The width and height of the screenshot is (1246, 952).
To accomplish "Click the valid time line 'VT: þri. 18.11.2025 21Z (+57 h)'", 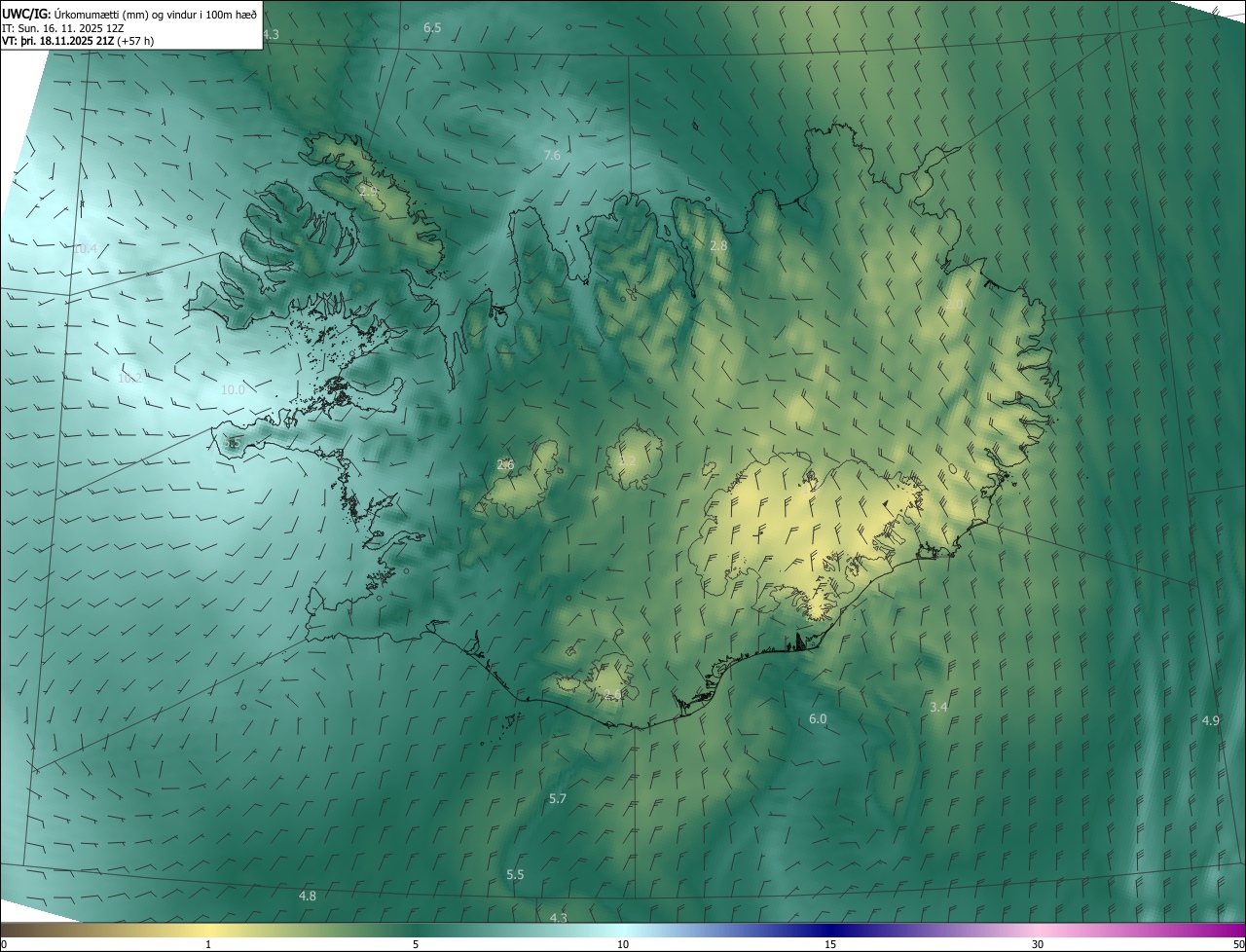I will click(x=78, y=41).
